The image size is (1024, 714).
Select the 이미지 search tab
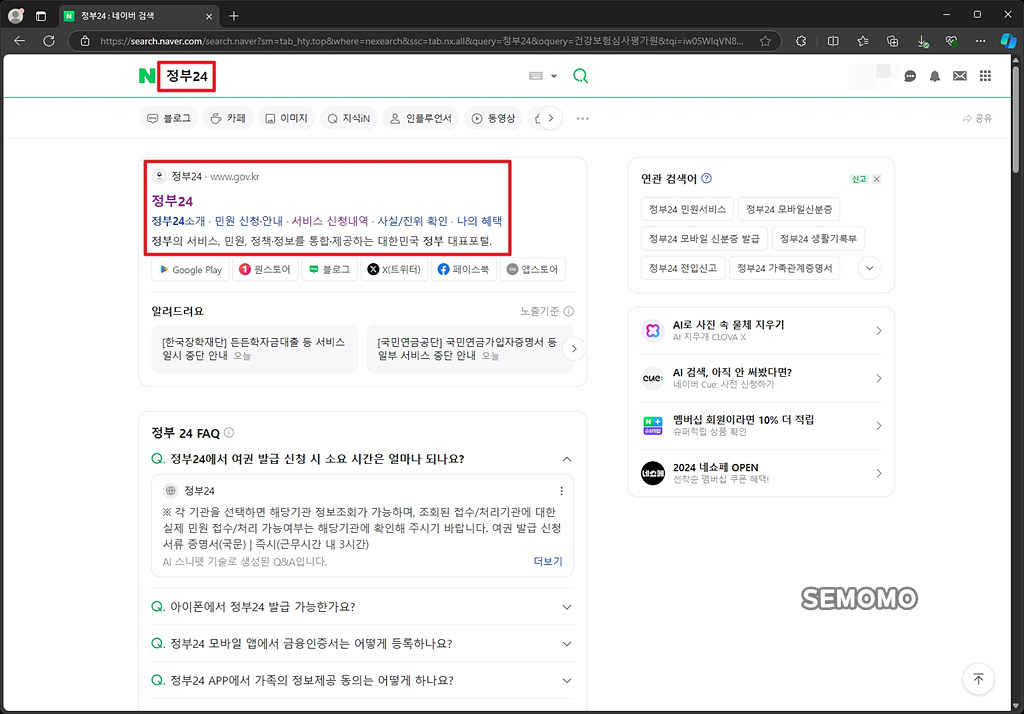click(286, 118)
